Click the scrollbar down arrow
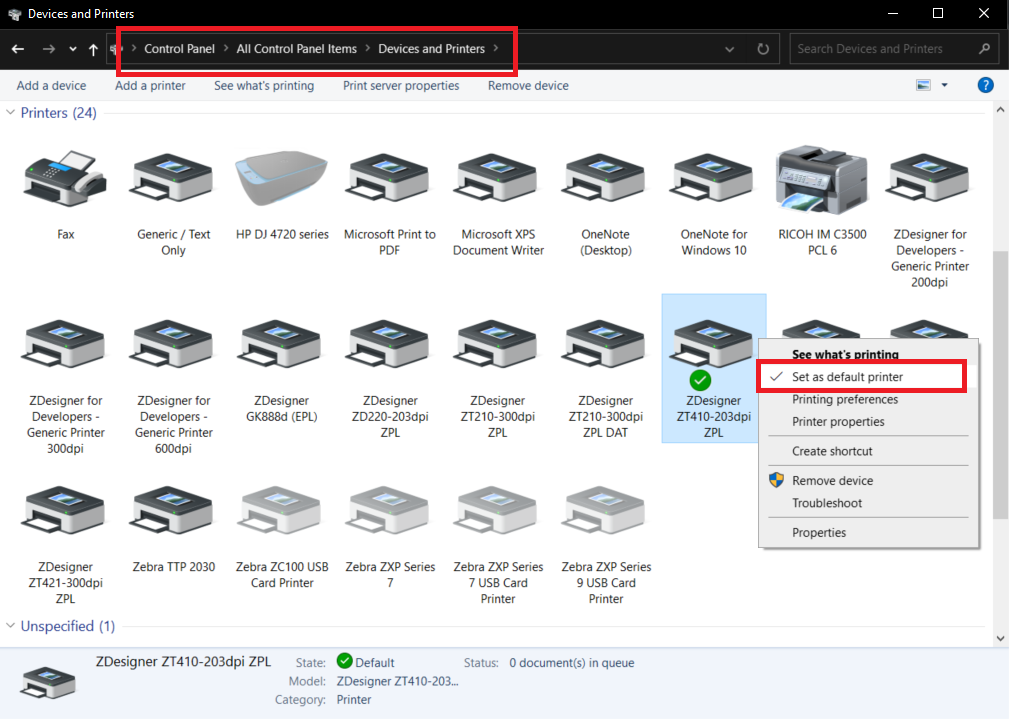The width and height of the screenshot is (1009, 719). [x=1000, y=639]
